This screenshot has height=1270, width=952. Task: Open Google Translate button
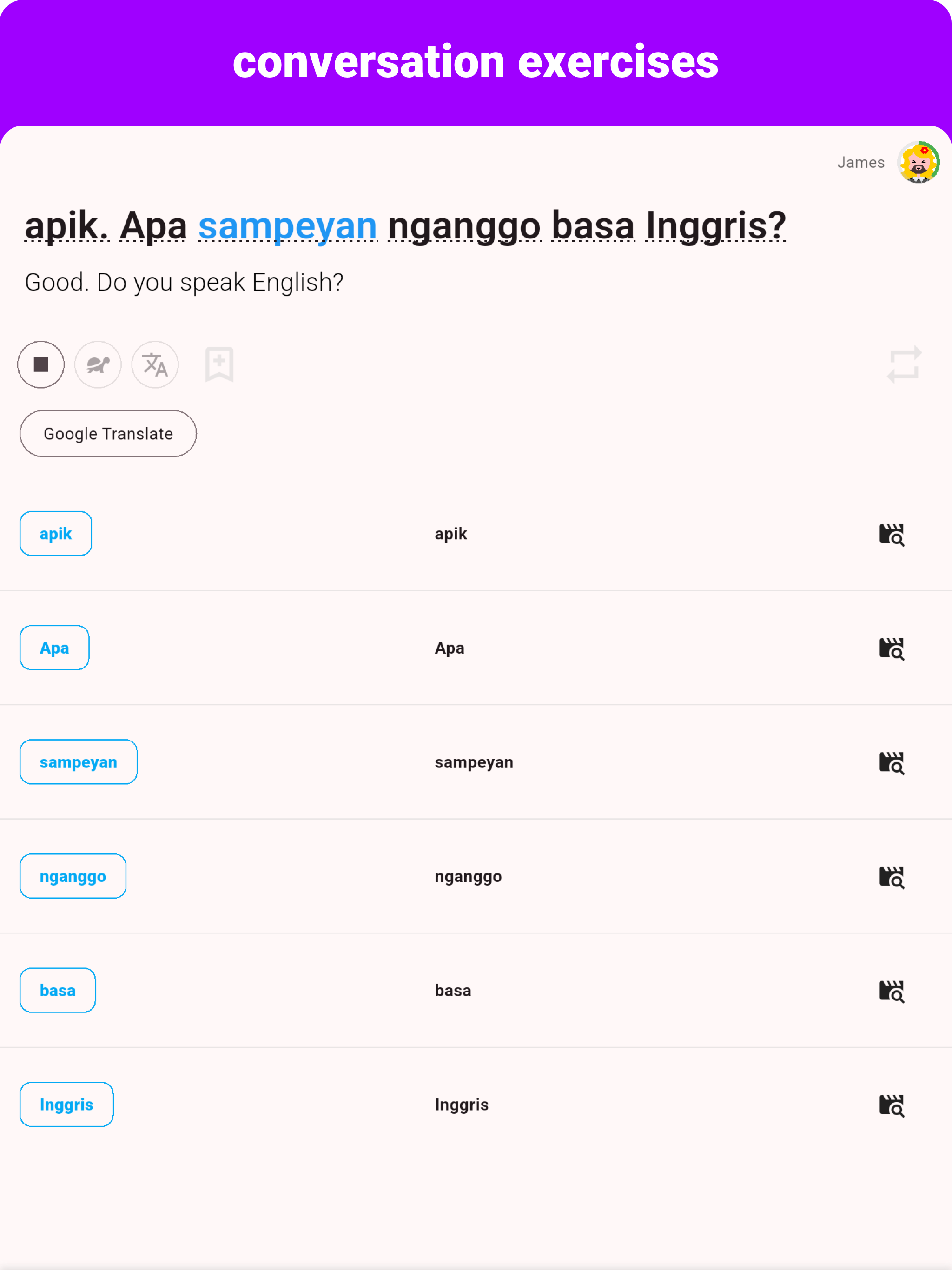pos(108,433)
